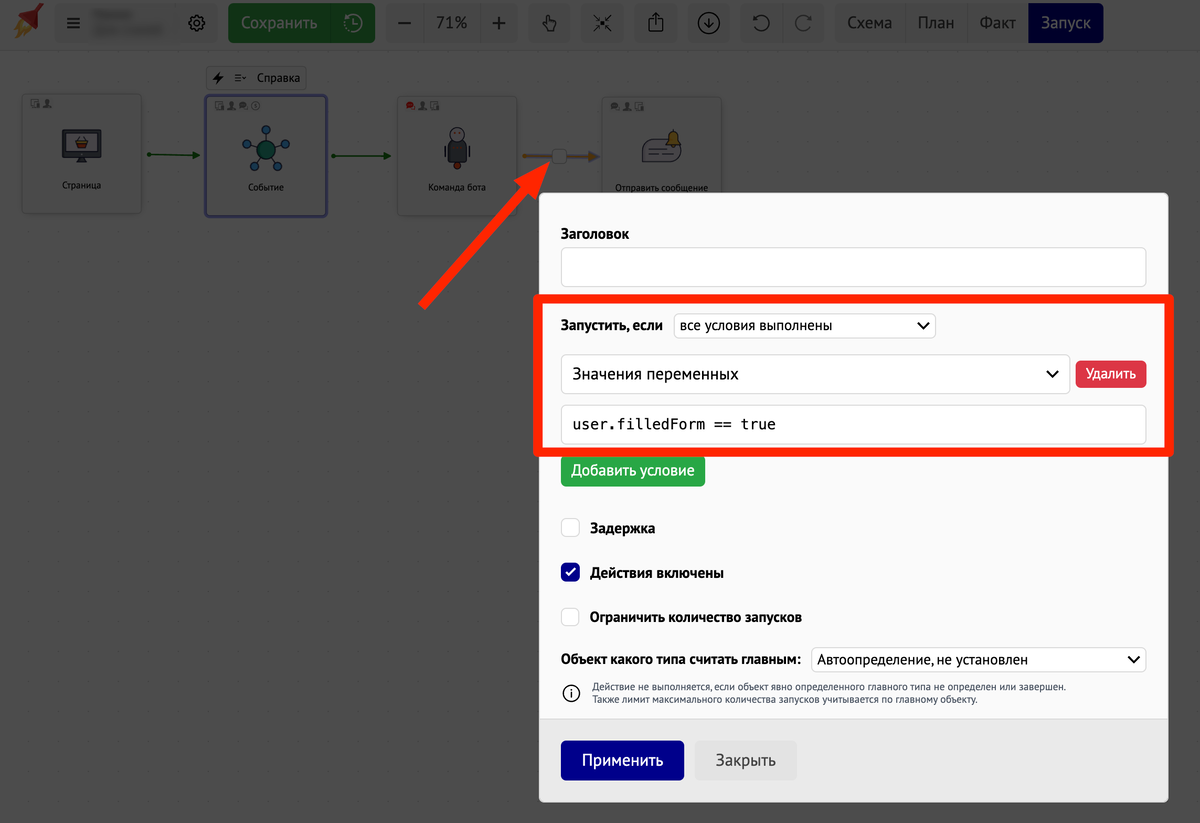Switch to the План tab
1200x823 pixels.
click(x=936, y=23)
